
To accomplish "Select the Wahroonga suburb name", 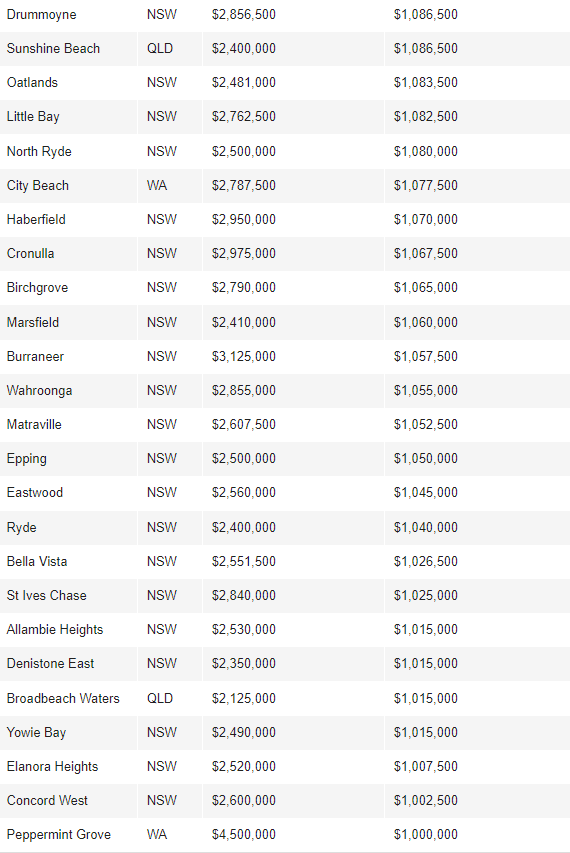I will point(39,391).
